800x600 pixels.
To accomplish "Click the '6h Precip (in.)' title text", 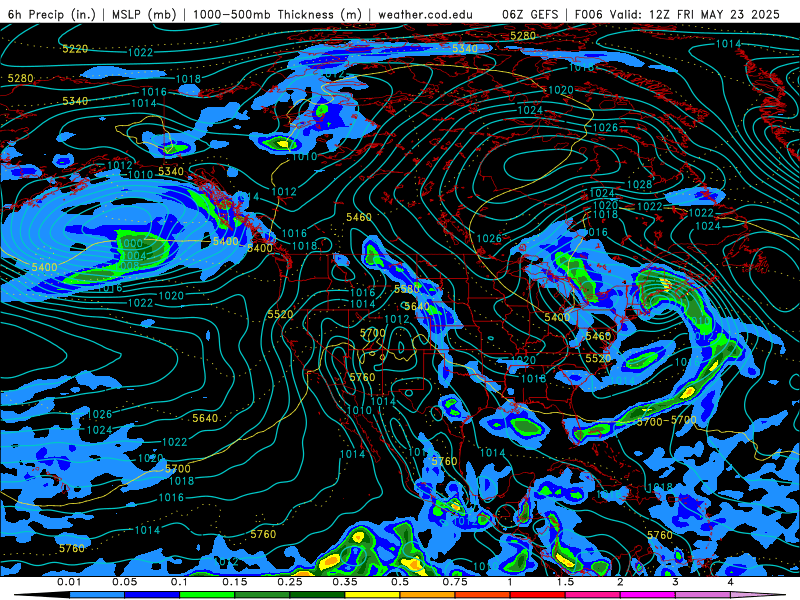I will (52, 14).
